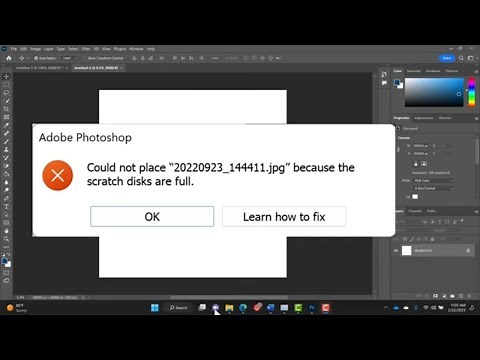Show hidden system tray icons chevron

click(x=386, y=308)
